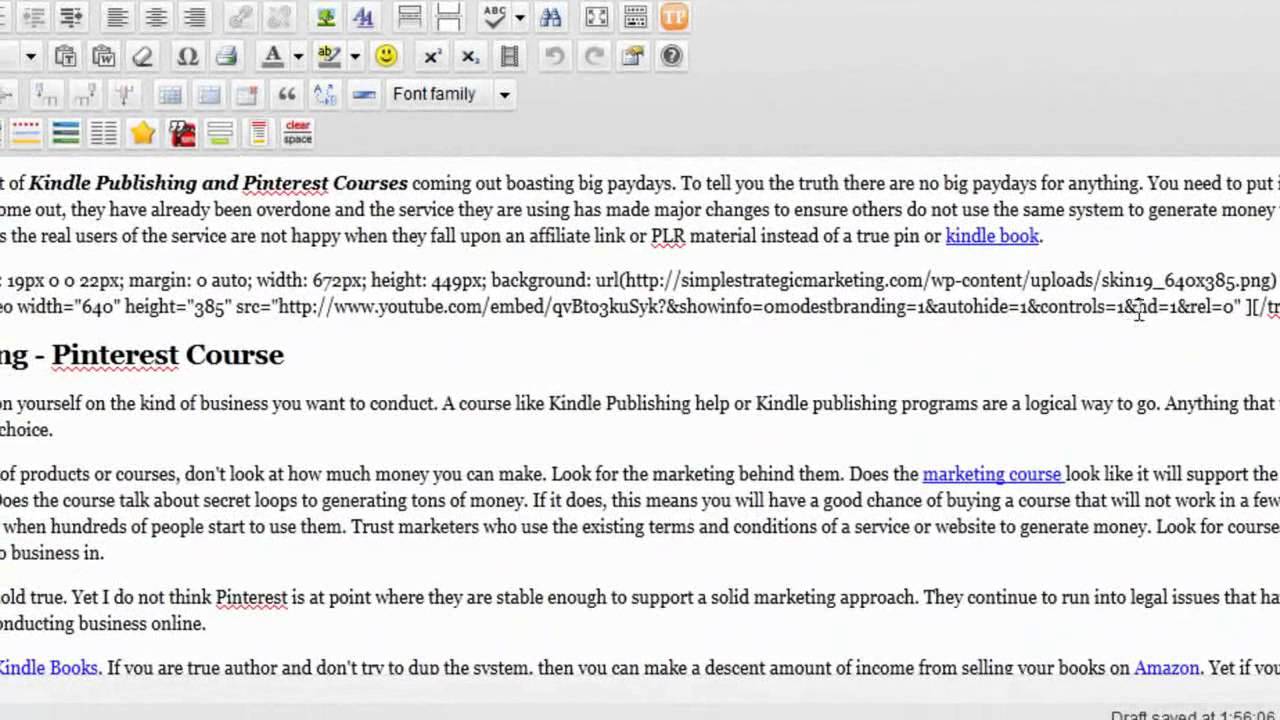Screen dimensions: 1280x720
Task: Open text color picker dropdown arrow
Action: click(x=297, y=56)
